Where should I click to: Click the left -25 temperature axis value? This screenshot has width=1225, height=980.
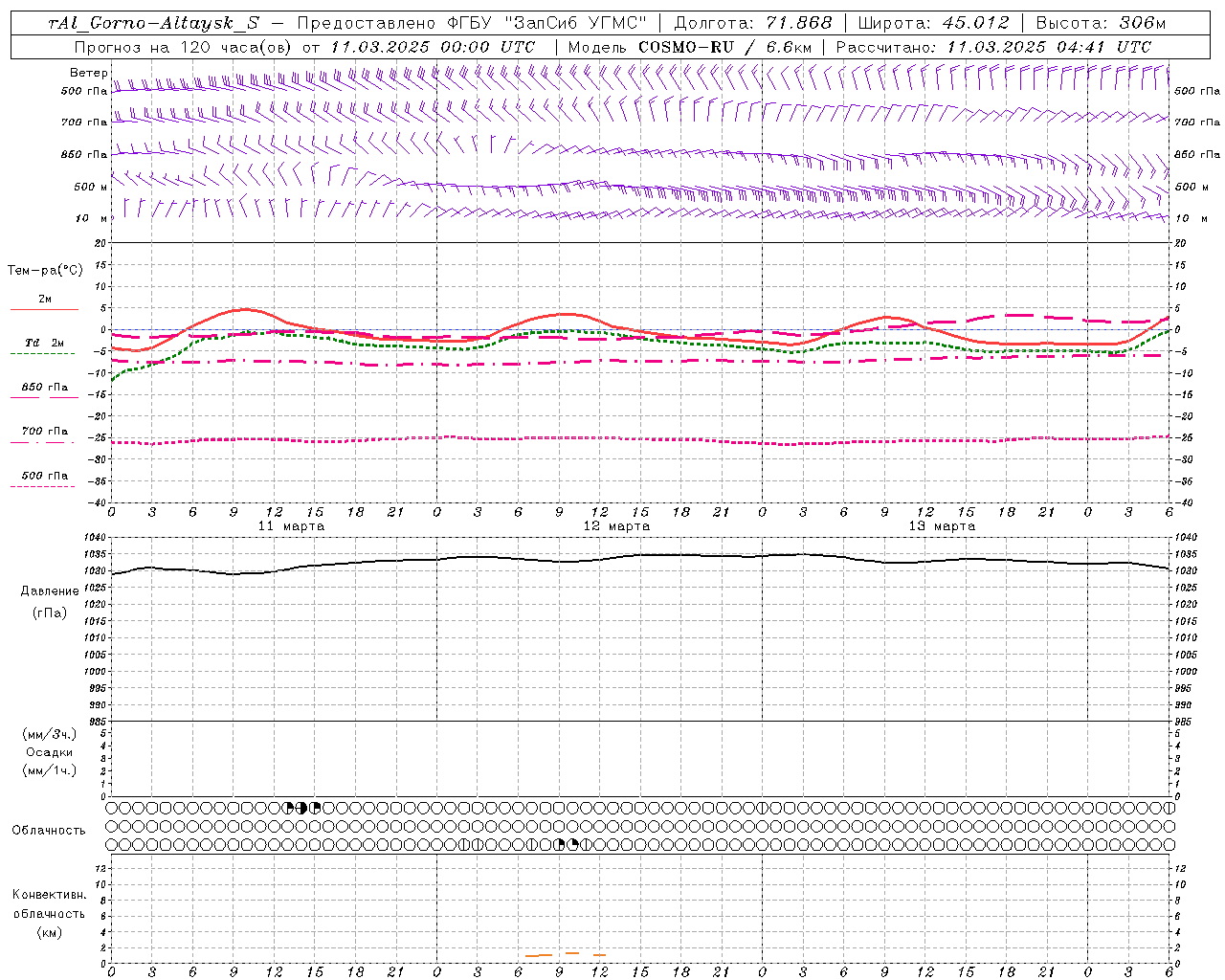[x=99, y=438]
